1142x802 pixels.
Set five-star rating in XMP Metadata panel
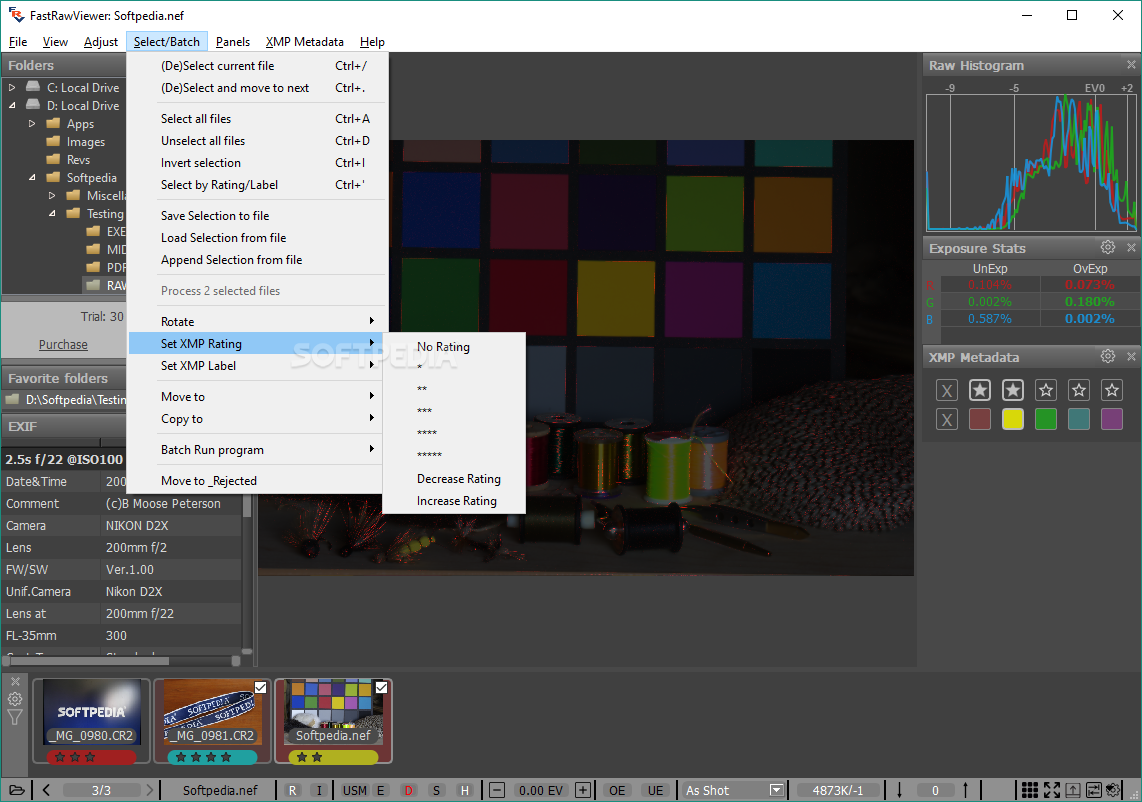1111,390
